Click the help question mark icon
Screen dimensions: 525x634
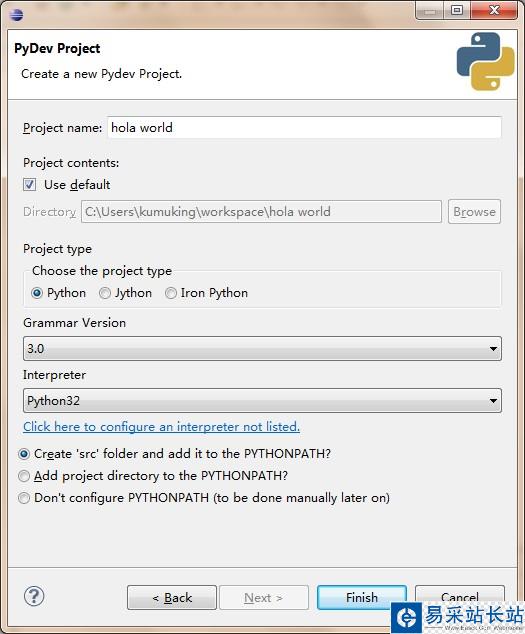coord(34,596)
